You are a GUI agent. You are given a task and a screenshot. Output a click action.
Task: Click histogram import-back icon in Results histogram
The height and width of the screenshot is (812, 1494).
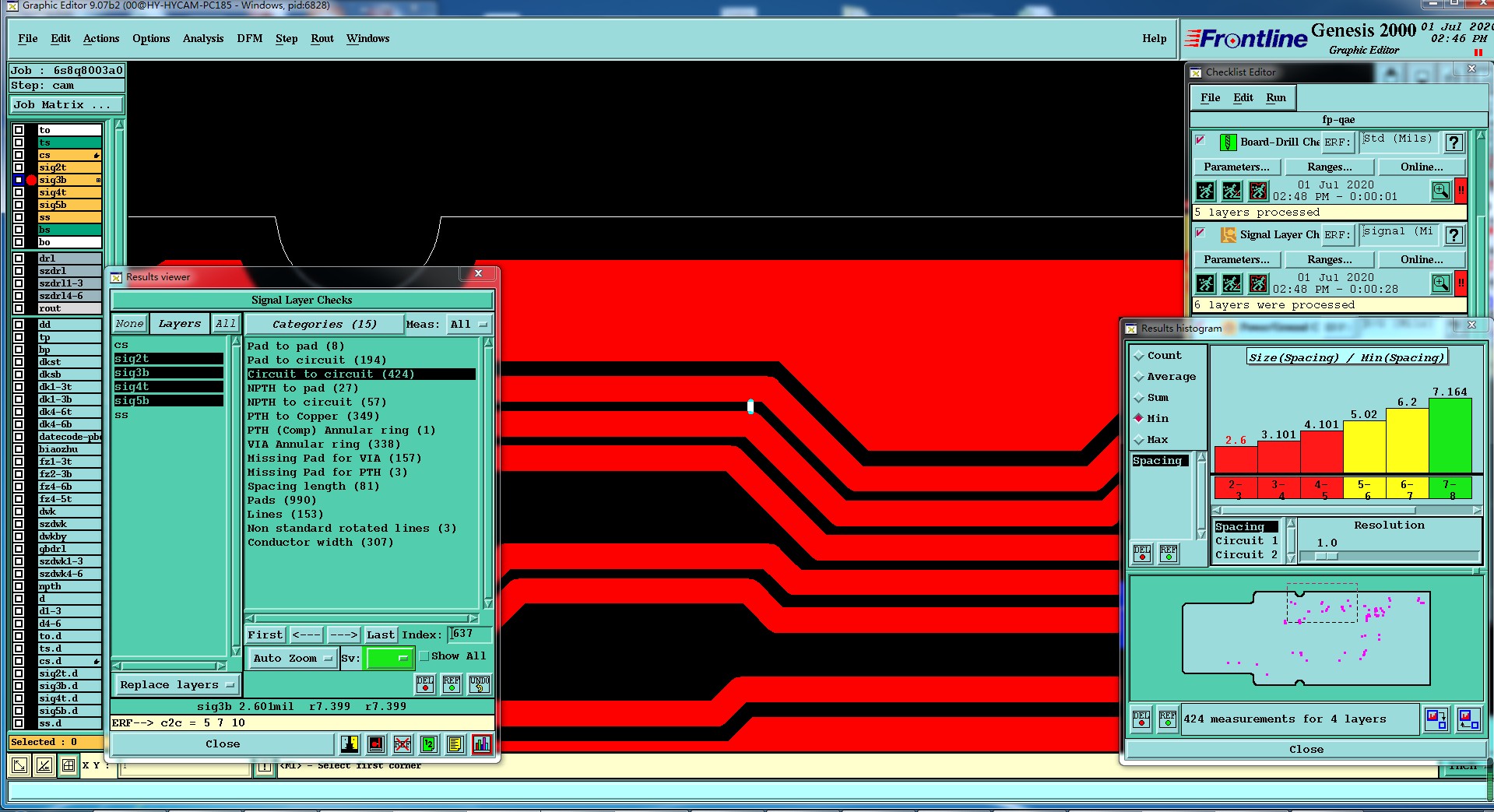coord(1468,719)
